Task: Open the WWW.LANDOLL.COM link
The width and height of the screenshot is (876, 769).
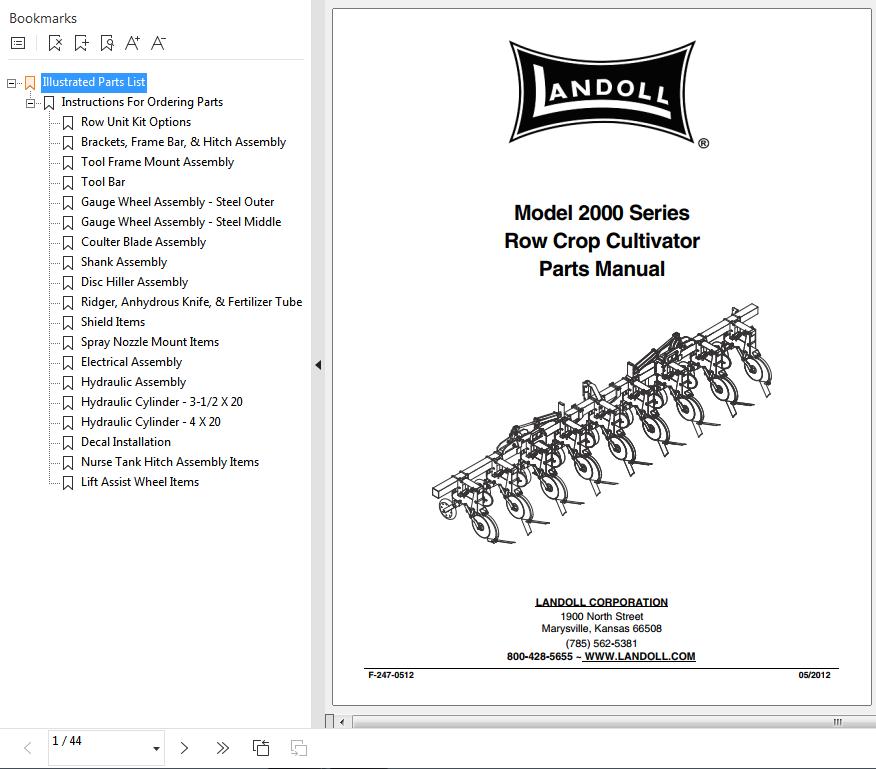Action: click(640, 657)
